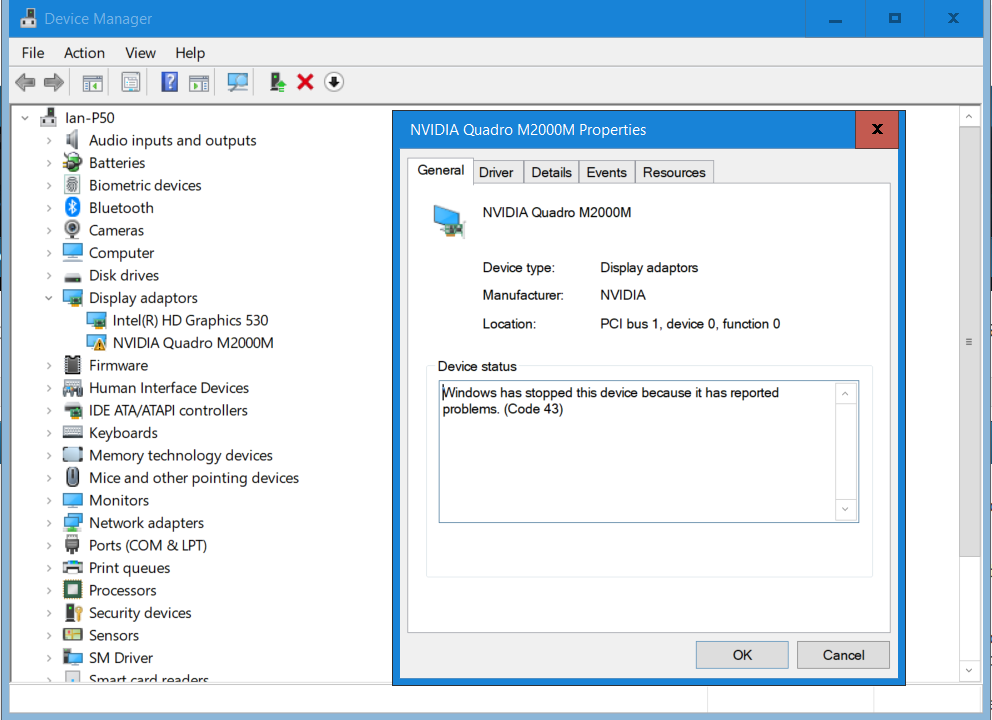Select Intel(R) HD Graphics 530 device
Screen dimensions: 992x720
click(190, 320)
